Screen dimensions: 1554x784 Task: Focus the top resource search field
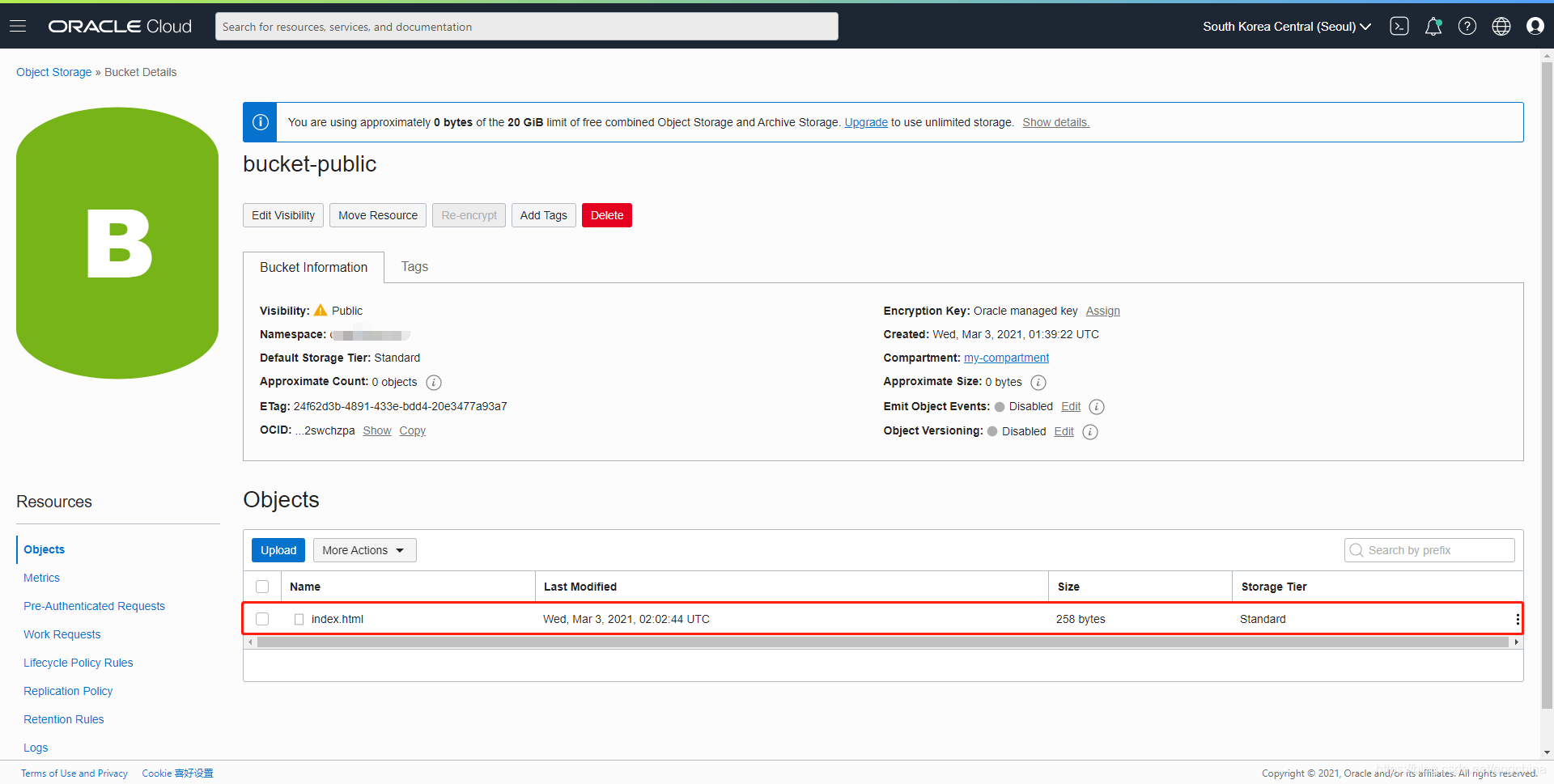click(526, 27)
